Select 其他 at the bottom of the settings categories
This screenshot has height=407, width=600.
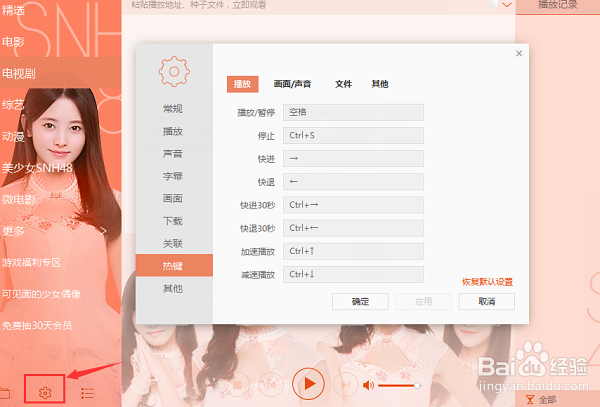pos(173,288)
